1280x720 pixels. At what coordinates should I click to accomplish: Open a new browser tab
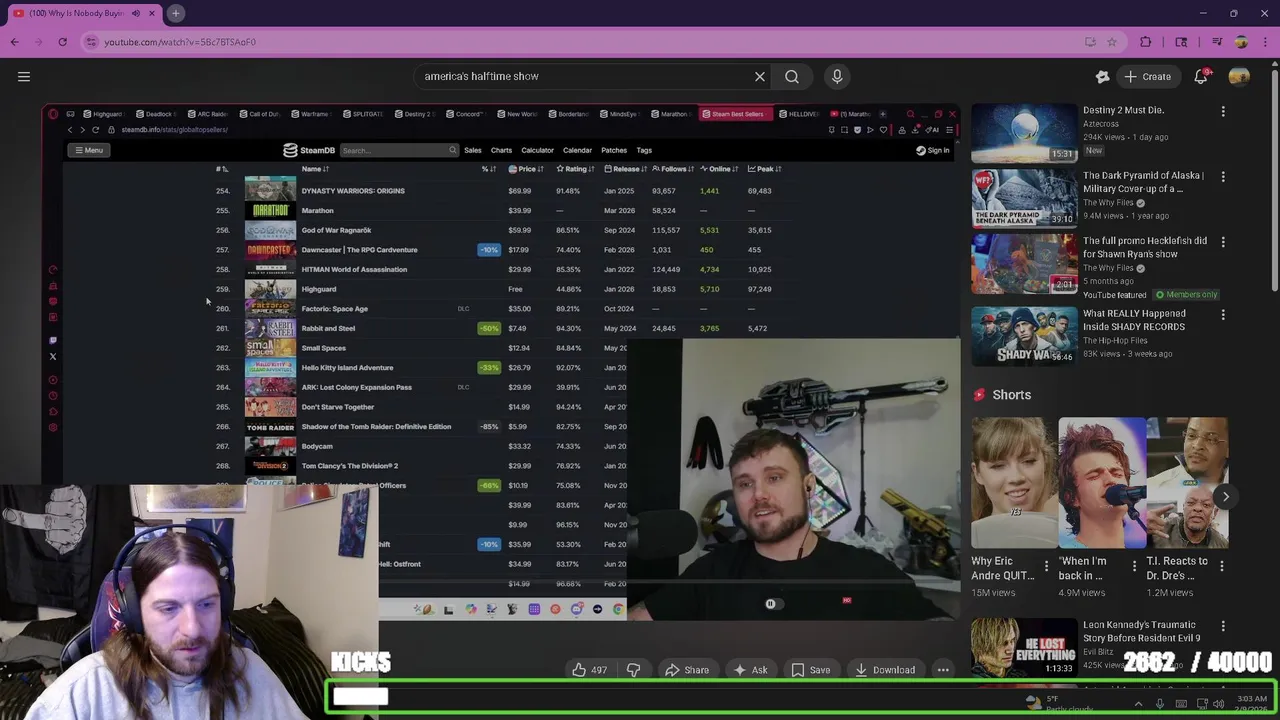(175, 13)
